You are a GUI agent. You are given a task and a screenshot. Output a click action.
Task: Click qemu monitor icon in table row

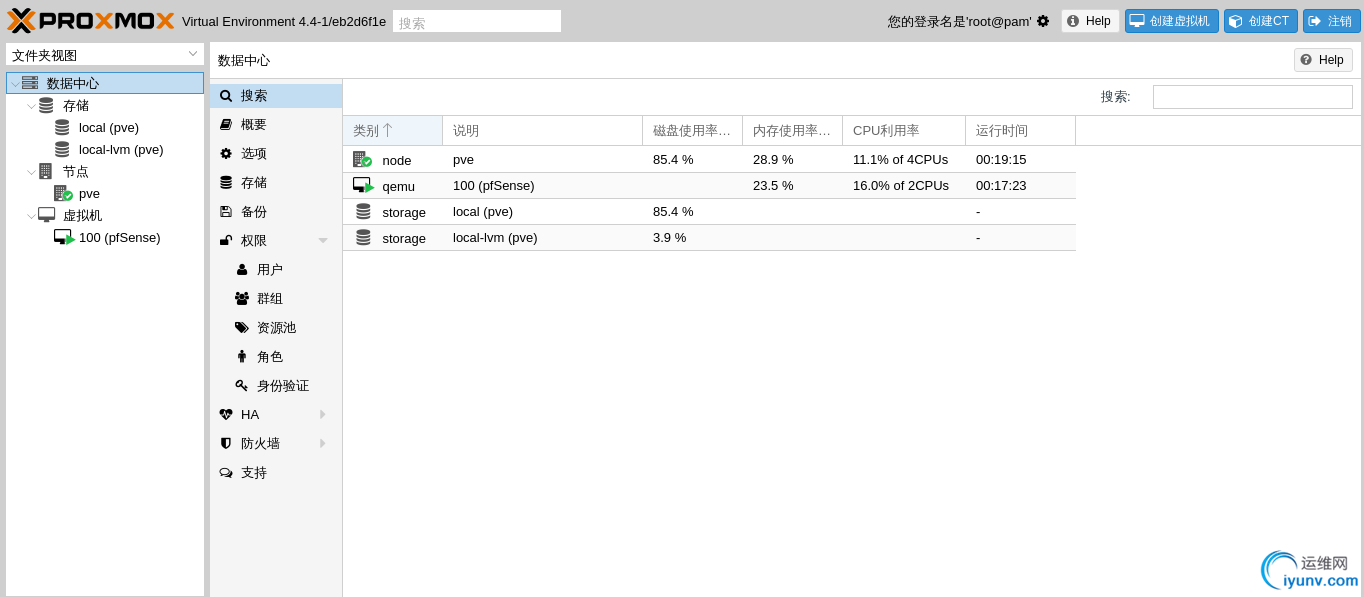pyautogui.click(x=363, y=185)
